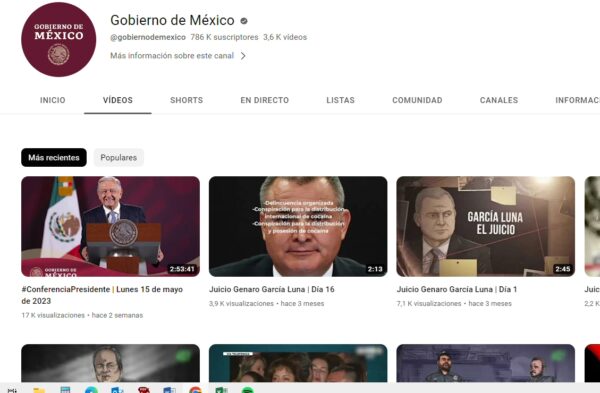Image resolution: width=600 pixels, height=393 pixels.
Task: Click the handle '@gobiernodemexico'
Action: click(x=148, y=37)
